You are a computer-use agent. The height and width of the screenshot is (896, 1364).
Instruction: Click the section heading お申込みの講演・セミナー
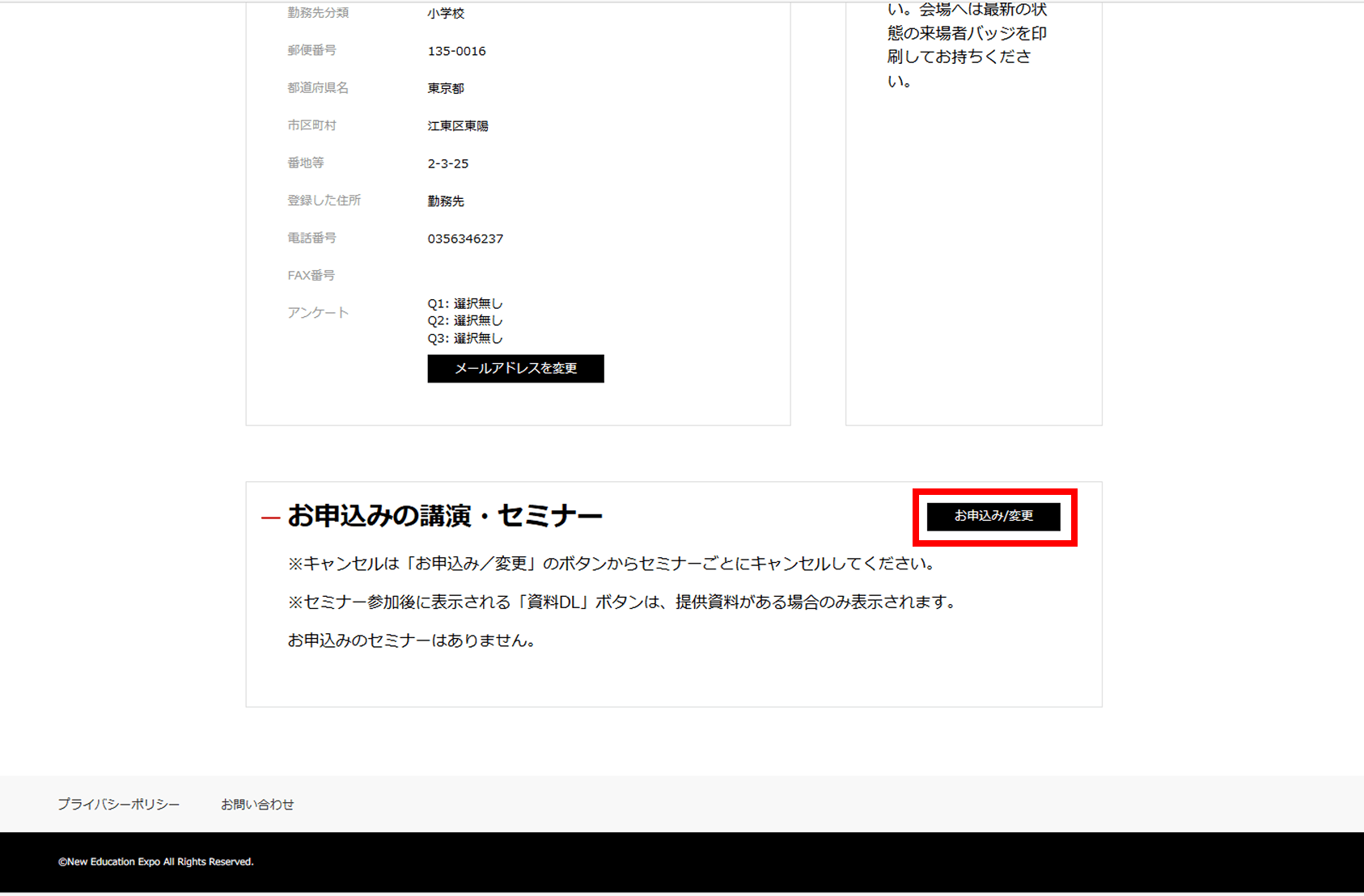click(x=446, y=514)
